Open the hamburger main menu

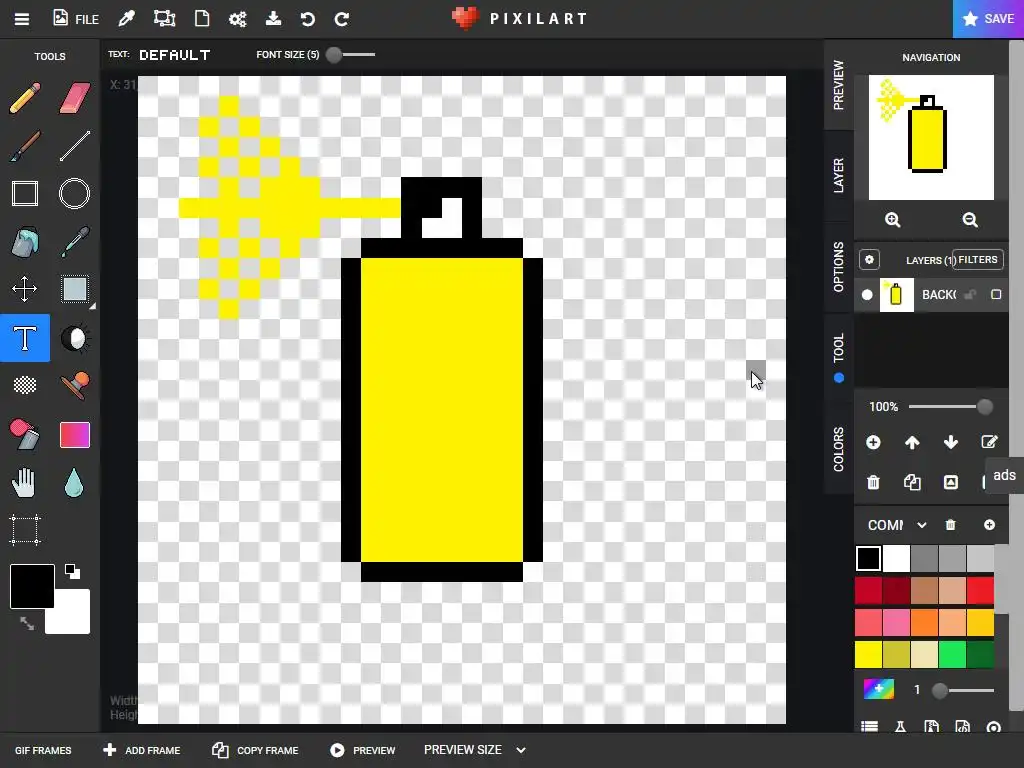22,19
